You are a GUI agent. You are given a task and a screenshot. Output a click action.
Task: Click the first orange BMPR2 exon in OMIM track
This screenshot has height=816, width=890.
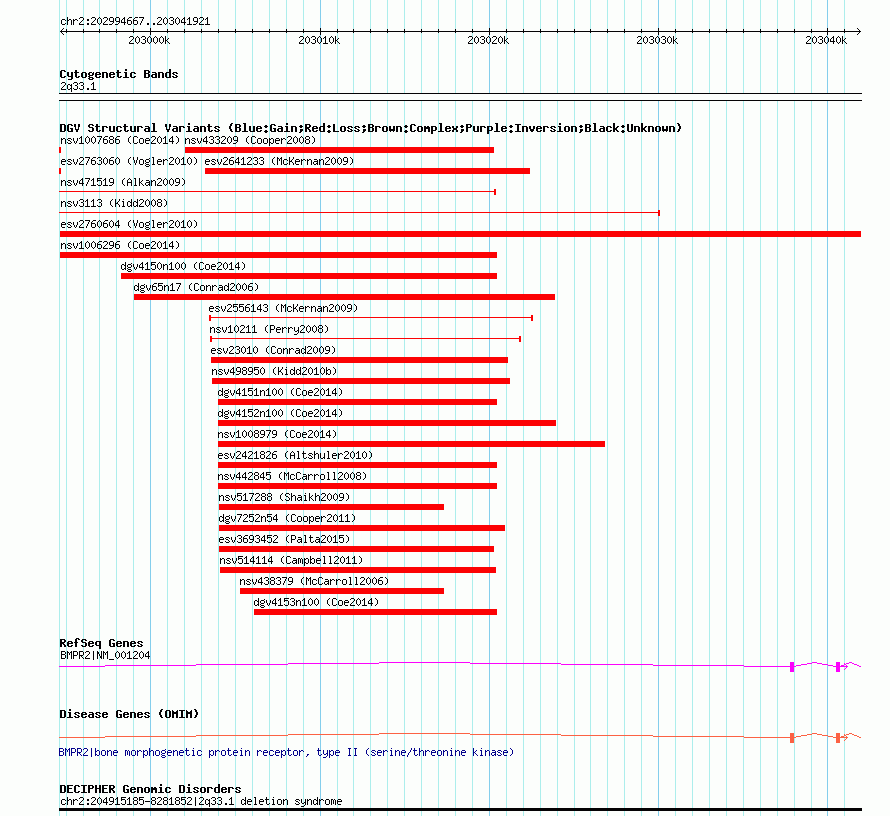[x=792, y=738]
